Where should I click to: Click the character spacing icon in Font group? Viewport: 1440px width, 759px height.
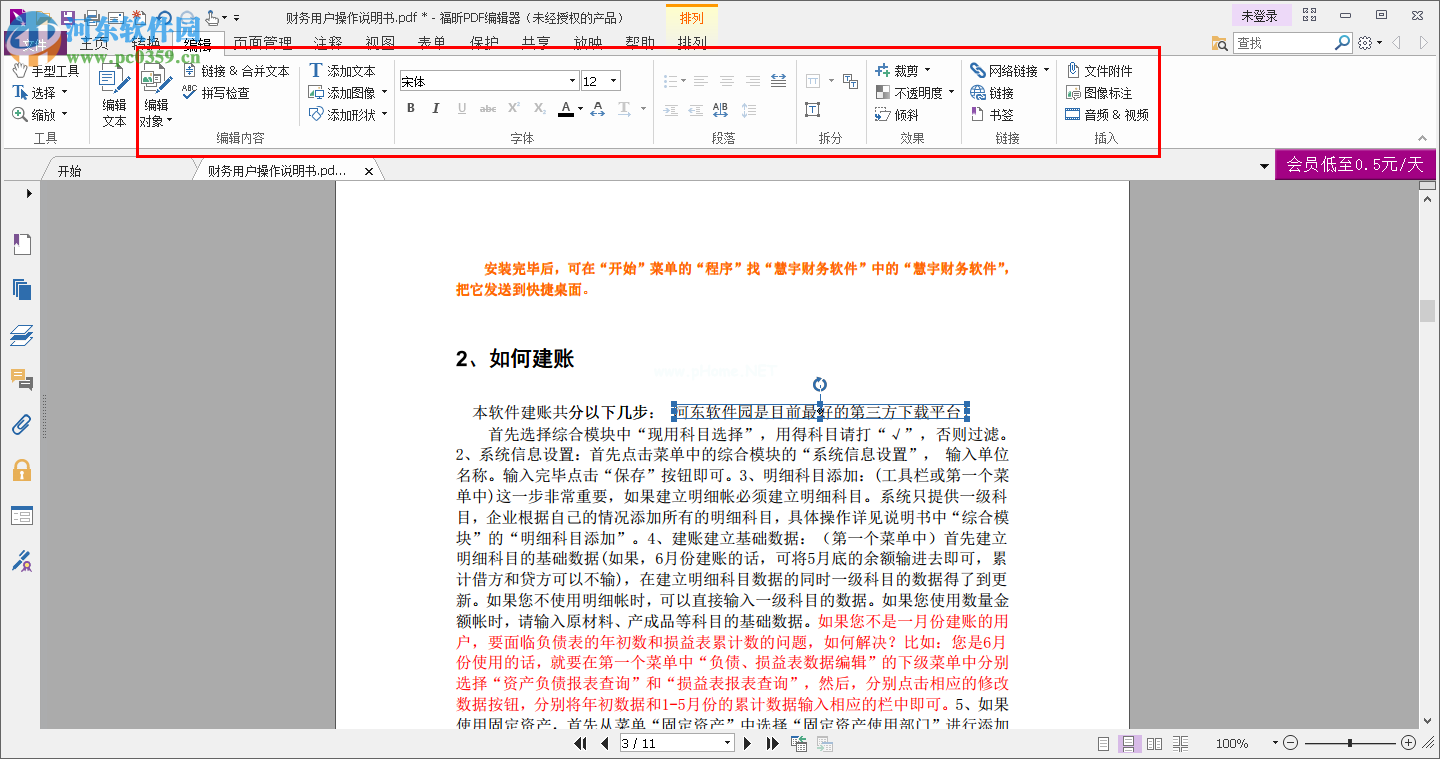pos(597,108)
